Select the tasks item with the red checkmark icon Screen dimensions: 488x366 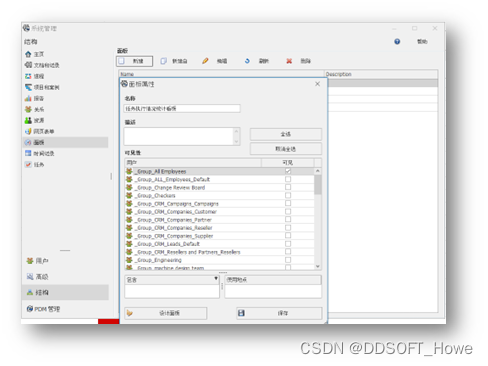pyautogui.click(x=35, y=164)
